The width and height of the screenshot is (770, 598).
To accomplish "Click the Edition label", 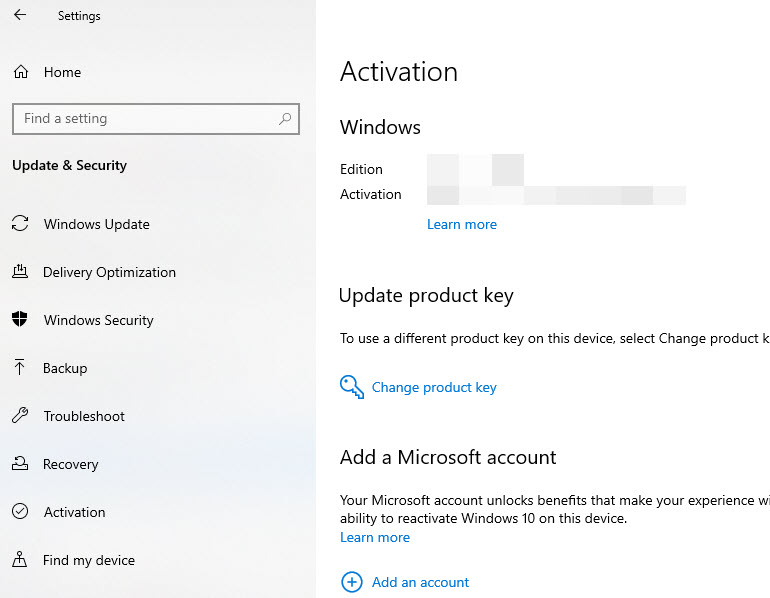I will (x=361, y=169).
